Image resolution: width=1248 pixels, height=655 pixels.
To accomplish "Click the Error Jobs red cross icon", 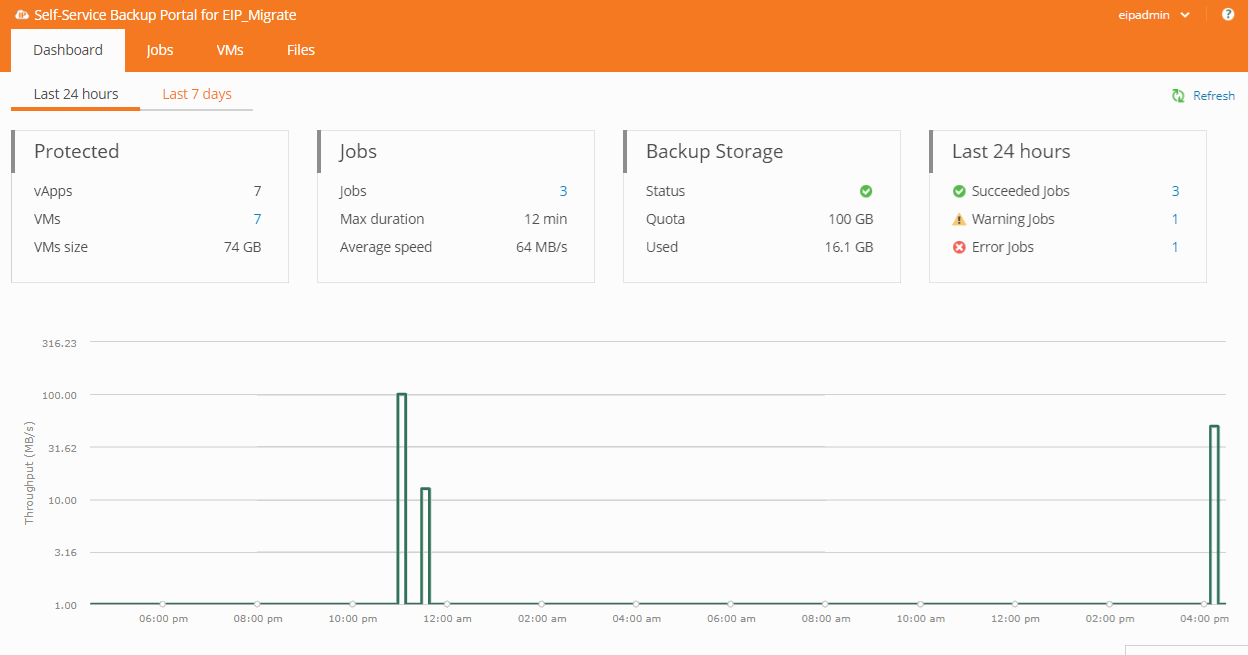I will (959, 247).
